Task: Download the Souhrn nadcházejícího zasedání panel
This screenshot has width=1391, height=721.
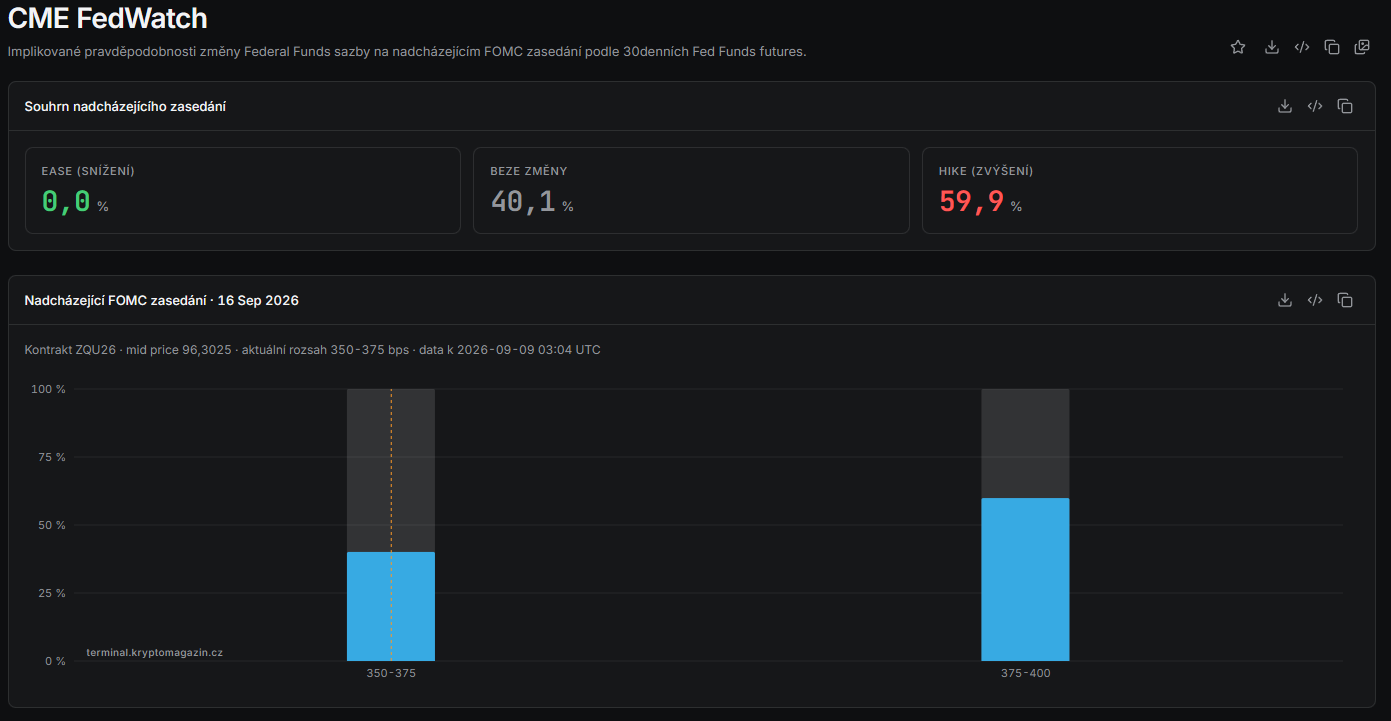Action: (1285, 106)
